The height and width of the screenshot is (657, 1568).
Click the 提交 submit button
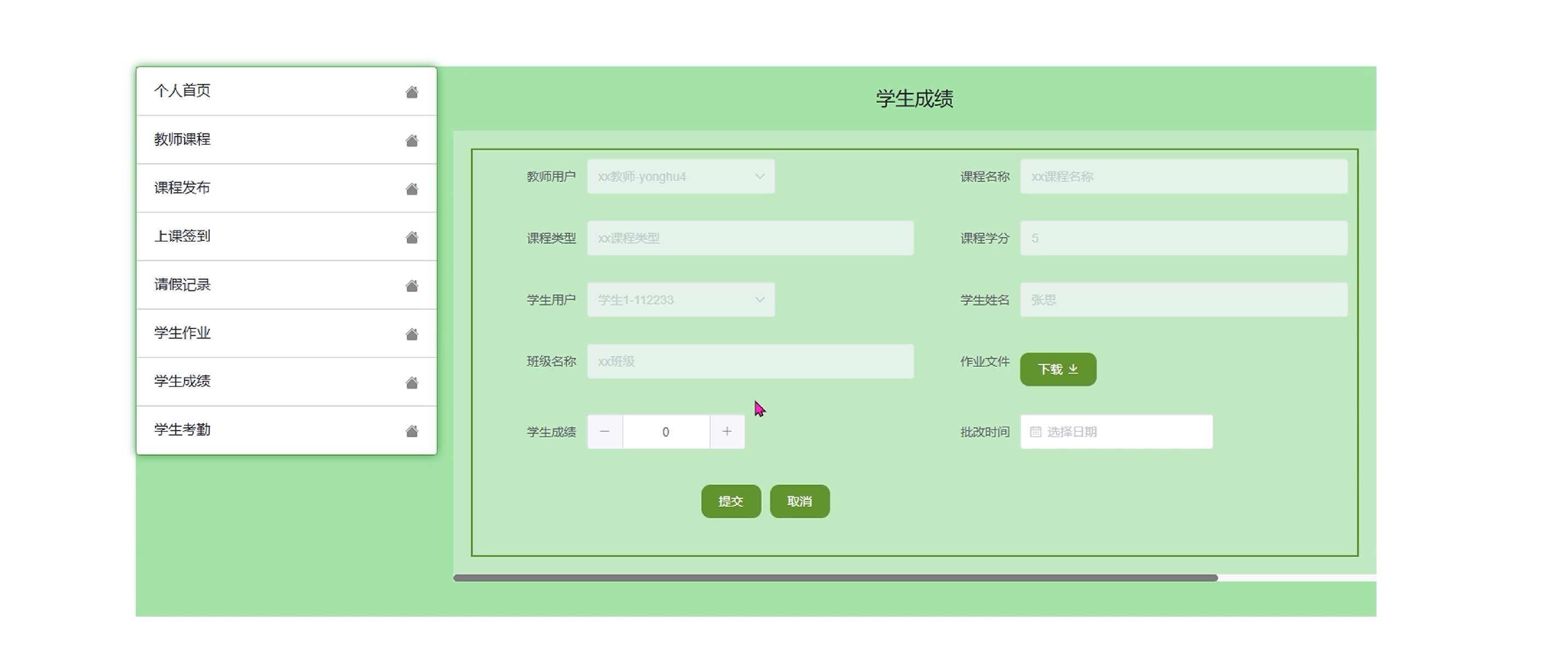point(730,501)
